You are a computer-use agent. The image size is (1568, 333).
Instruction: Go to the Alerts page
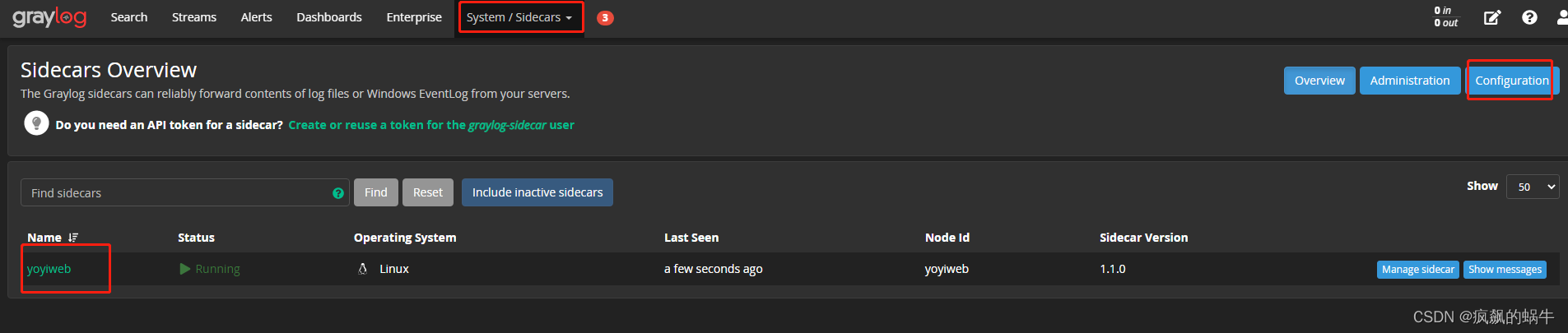[x=257, y=17]
